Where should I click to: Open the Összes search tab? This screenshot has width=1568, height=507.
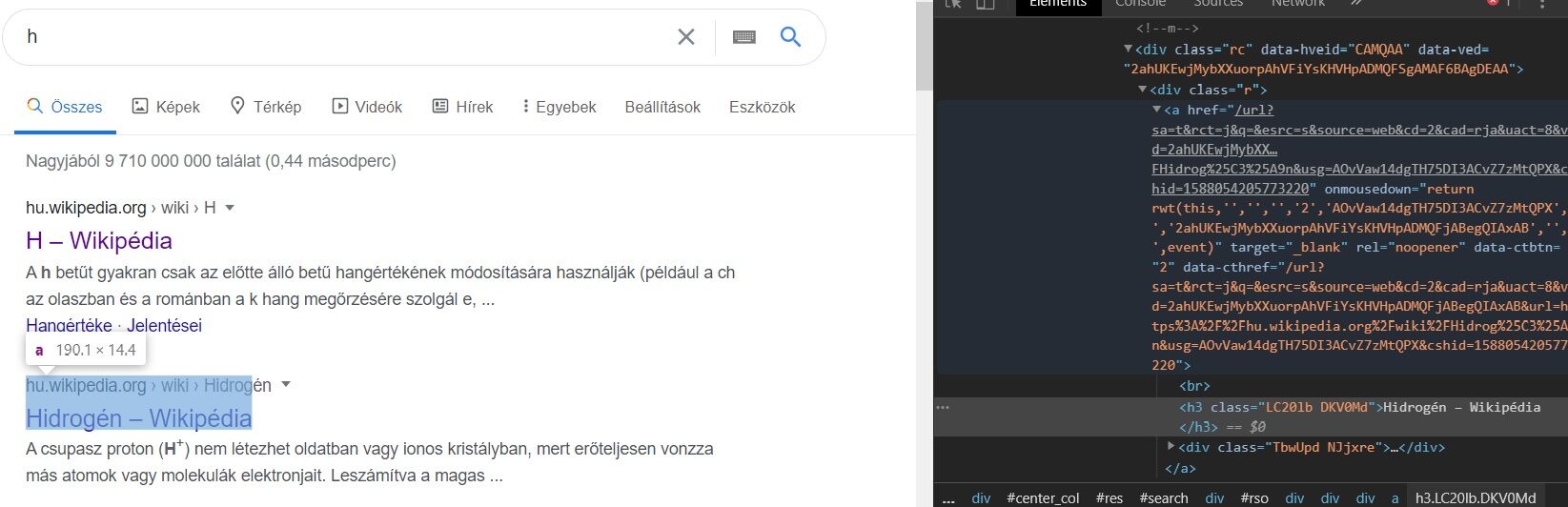click(65, 107)
